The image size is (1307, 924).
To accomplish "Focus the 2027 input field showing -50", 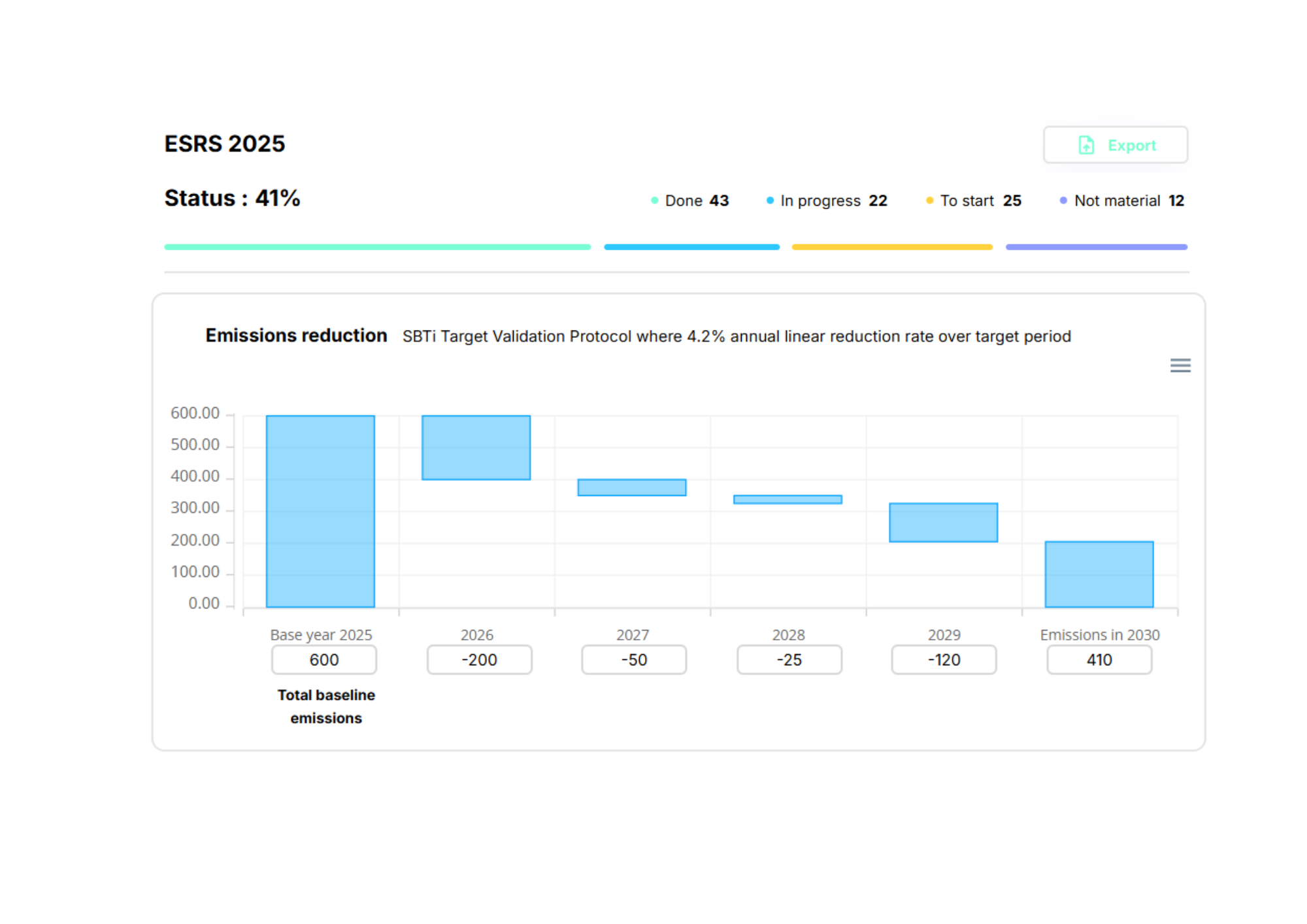I will [634, 660].
